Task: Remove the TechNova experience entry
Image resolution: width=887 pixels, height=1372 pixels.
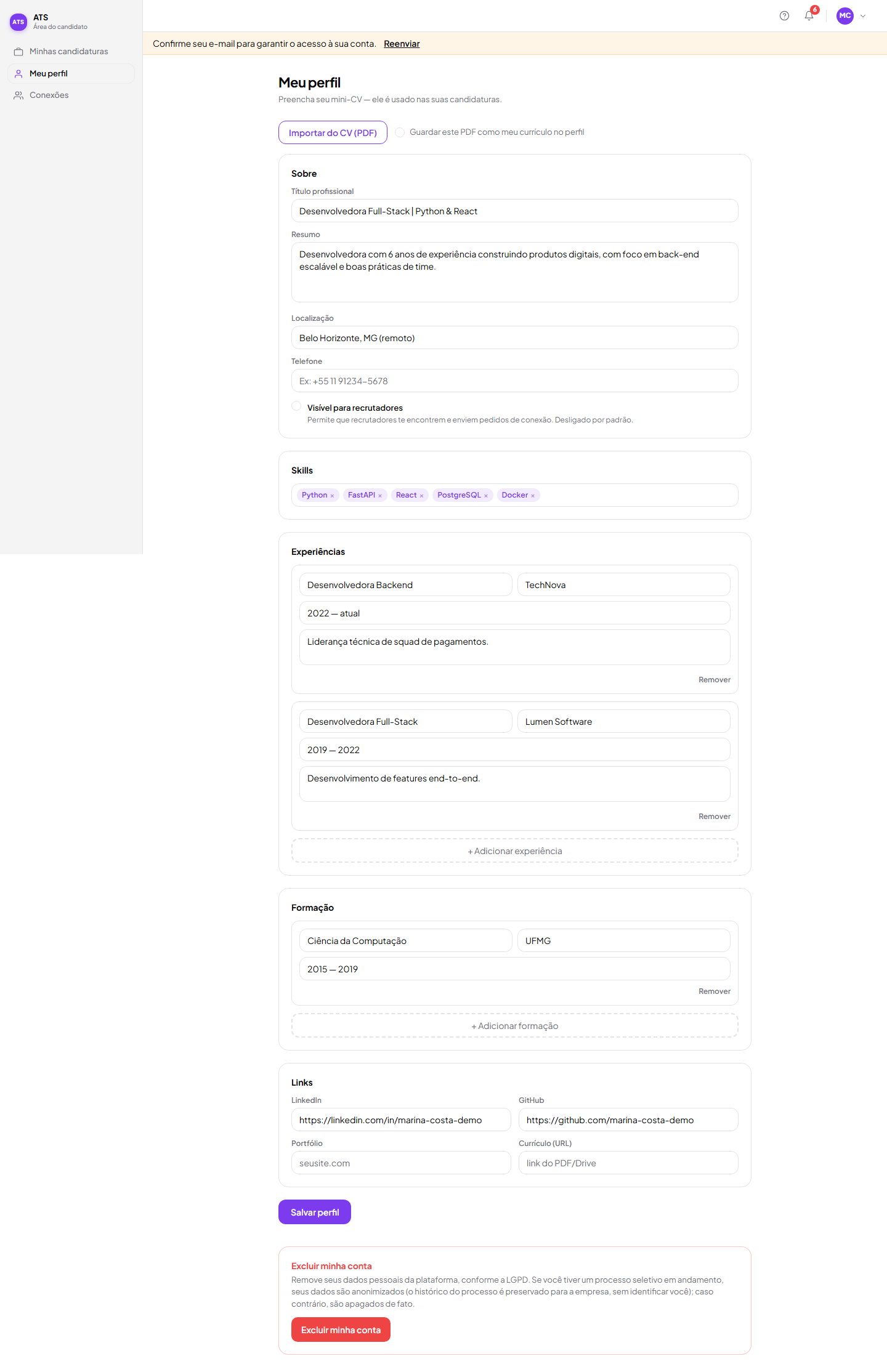Action: [715, 680]
